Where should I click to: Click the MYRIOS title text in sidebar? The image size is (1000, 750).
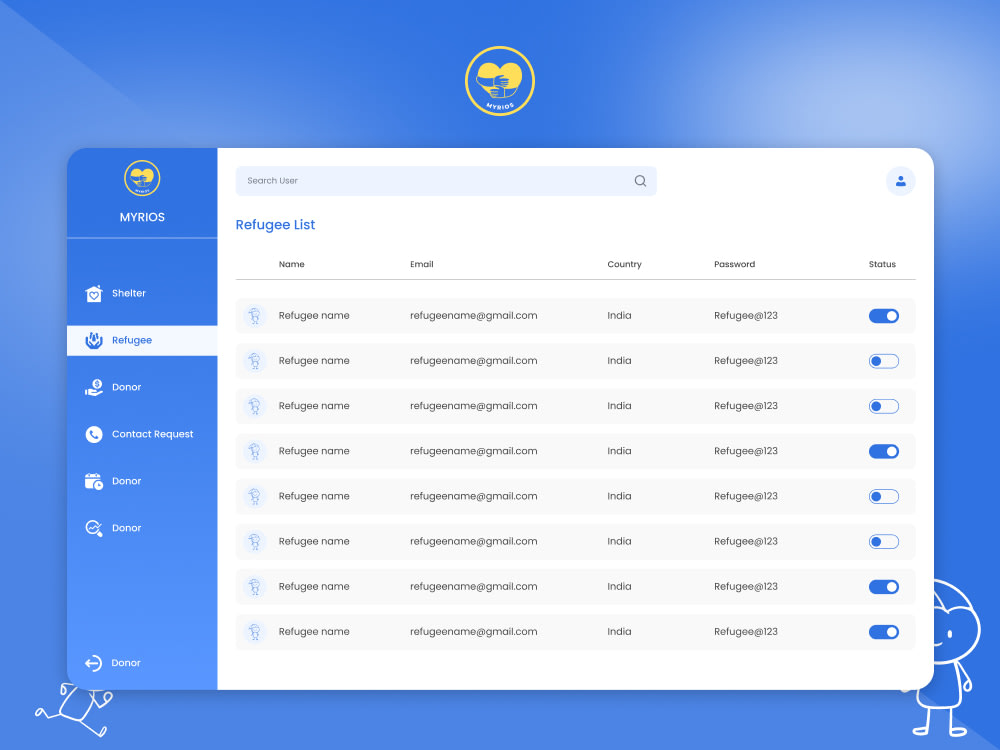[142, 217]
